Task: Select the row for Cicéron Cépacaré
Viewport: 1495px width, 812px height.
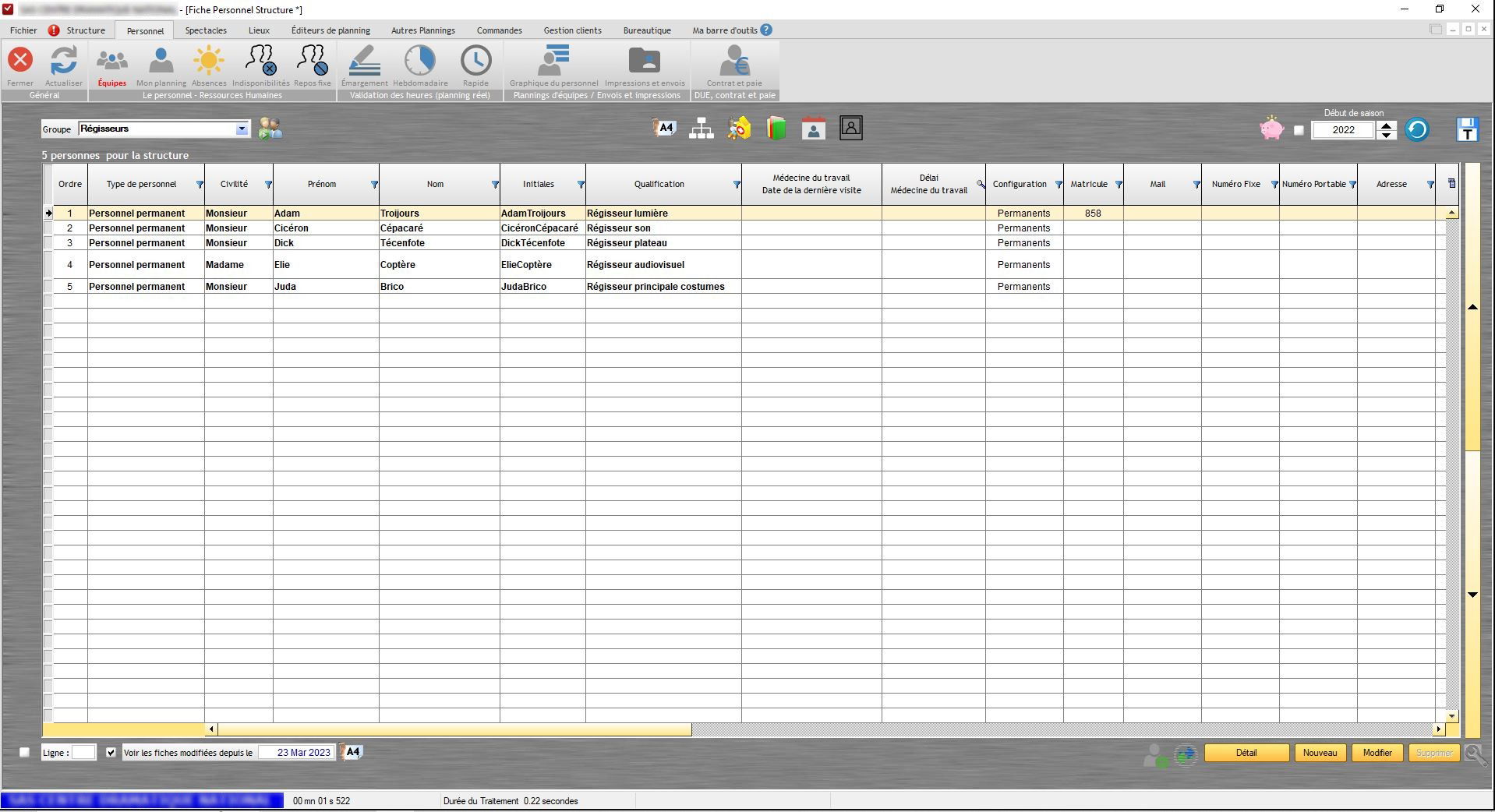Action: pyautogui.click(x=748, y=228)
